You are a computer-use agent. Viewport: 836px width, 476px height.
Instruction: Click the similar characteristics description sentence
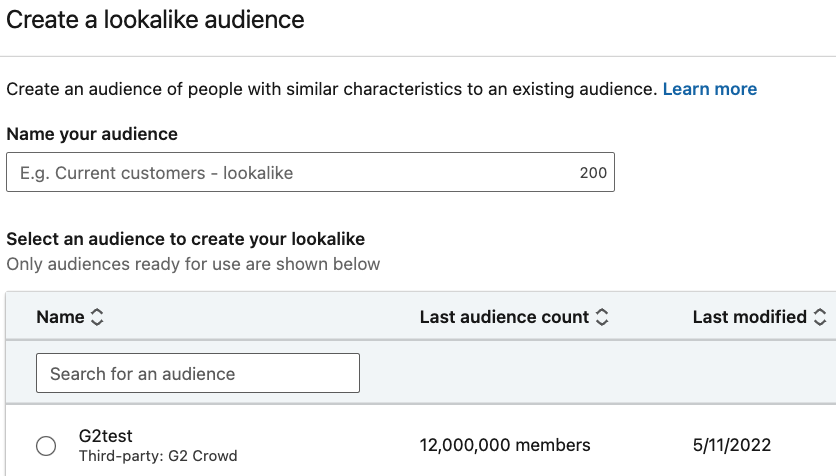[x=332, y=88]
